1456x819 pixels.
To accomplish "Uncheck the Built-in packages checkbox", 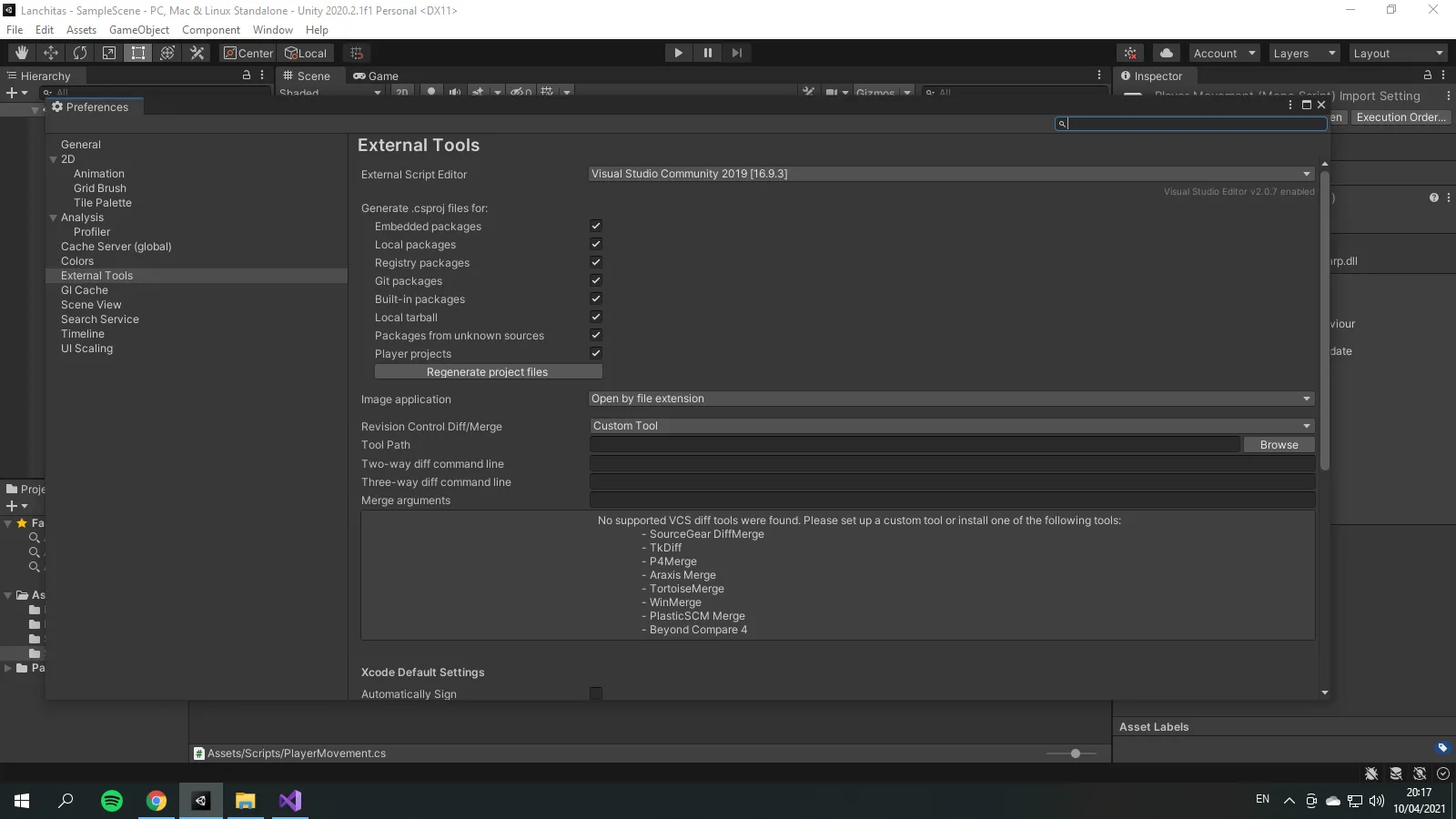I will [596, 298].
